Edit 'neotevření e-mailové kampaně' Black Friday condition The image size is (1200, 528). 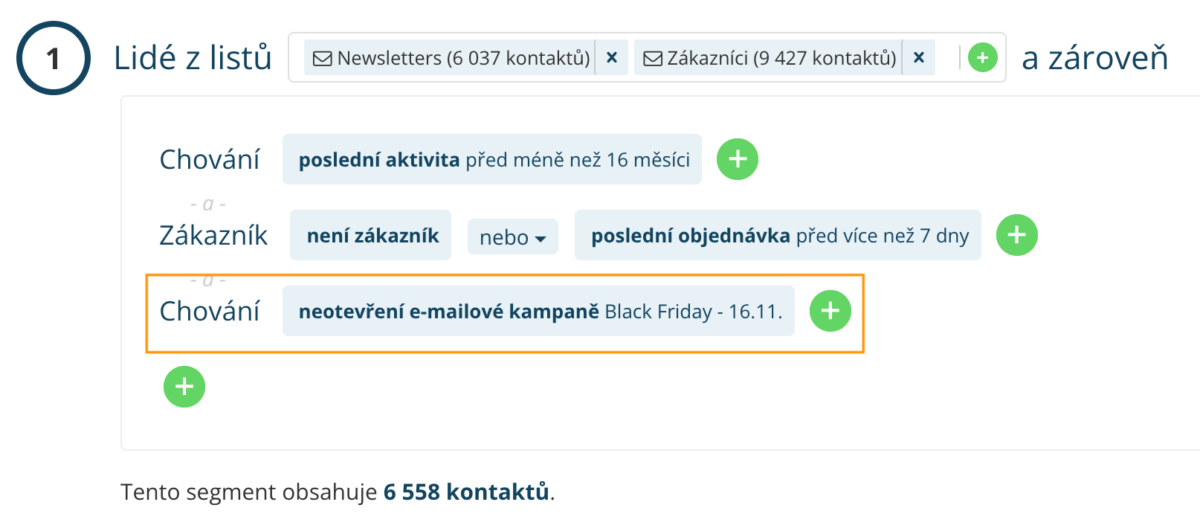coord(539,312)
